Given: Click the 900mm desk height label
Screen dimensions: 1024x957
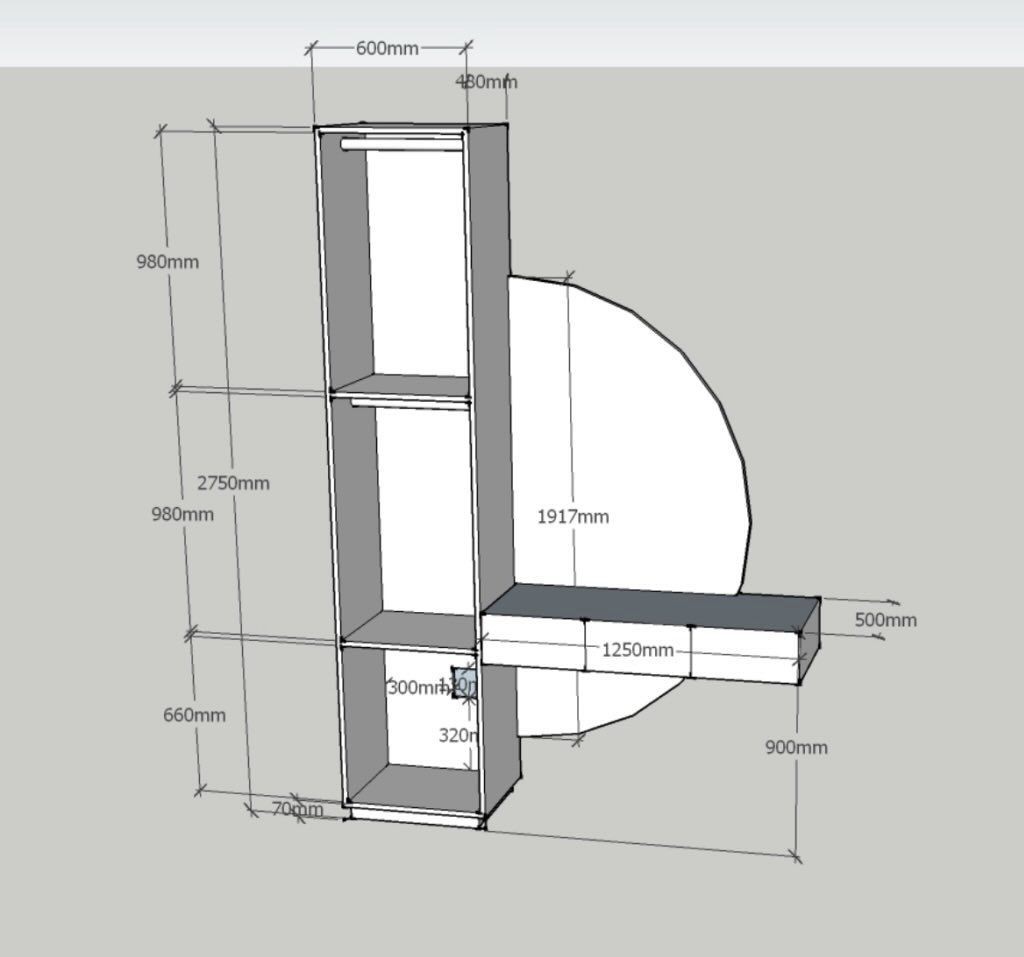Looking at the screenshot, I should click(796, 747).
